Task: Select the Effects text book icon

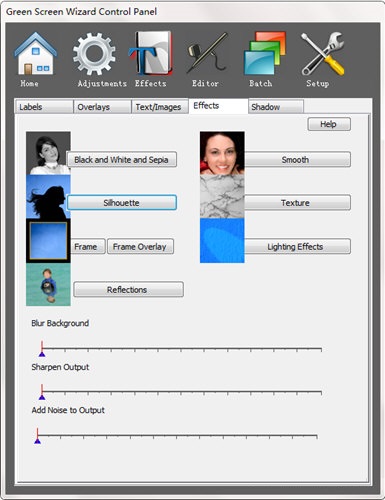Action: (151, 53)
